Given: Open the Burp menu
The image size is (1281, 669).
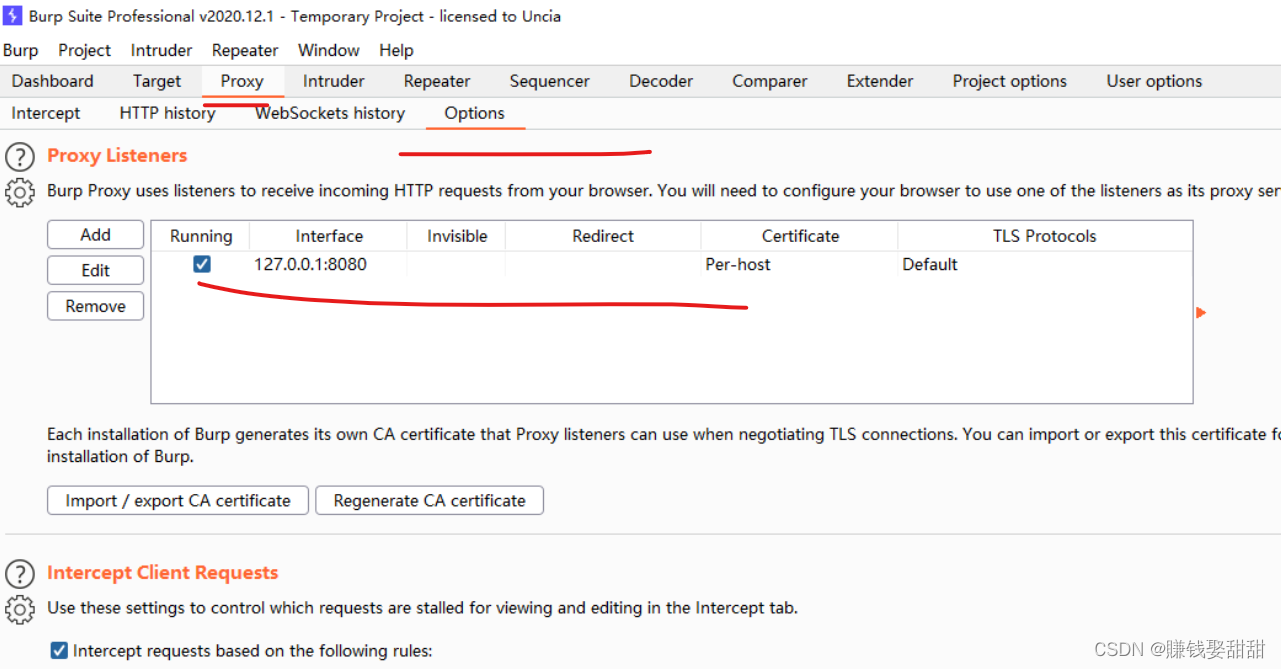Looking at the screenshot, I should tap(20, 50).
